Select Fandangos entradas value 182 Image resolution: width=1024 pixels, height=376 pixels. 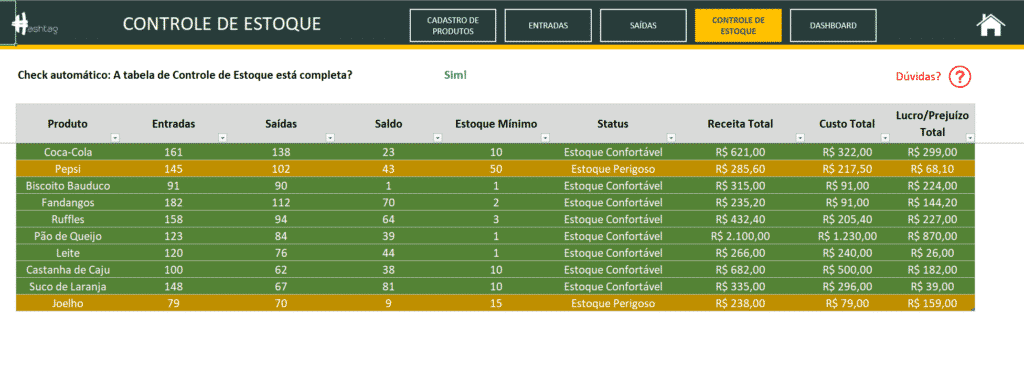point(174,202)
